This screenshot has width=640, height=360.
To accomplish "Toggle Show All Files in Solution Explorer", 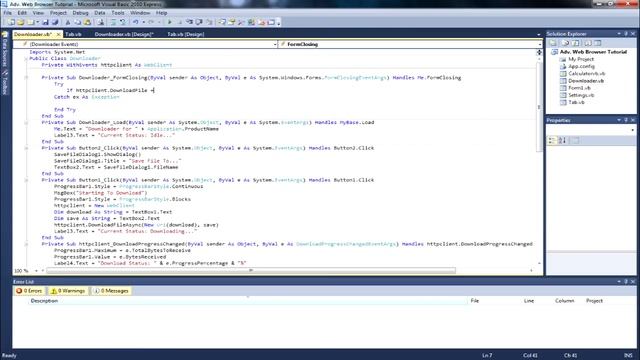I will 565,43.
